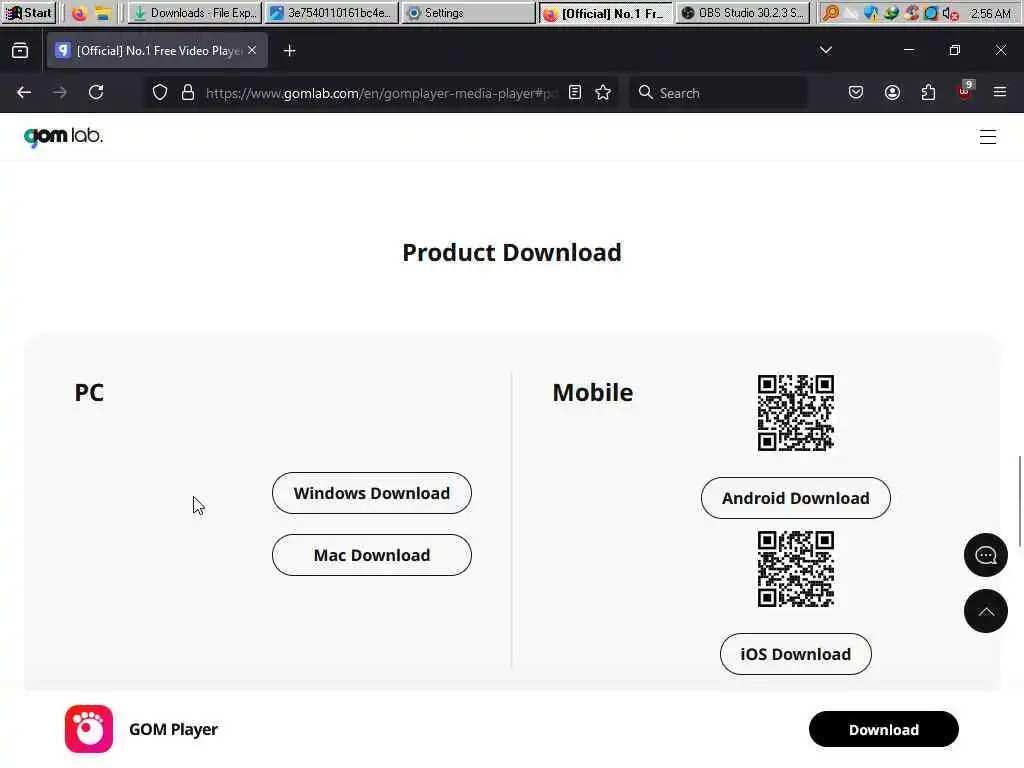Open the site hamburger menu

(987, 136)
